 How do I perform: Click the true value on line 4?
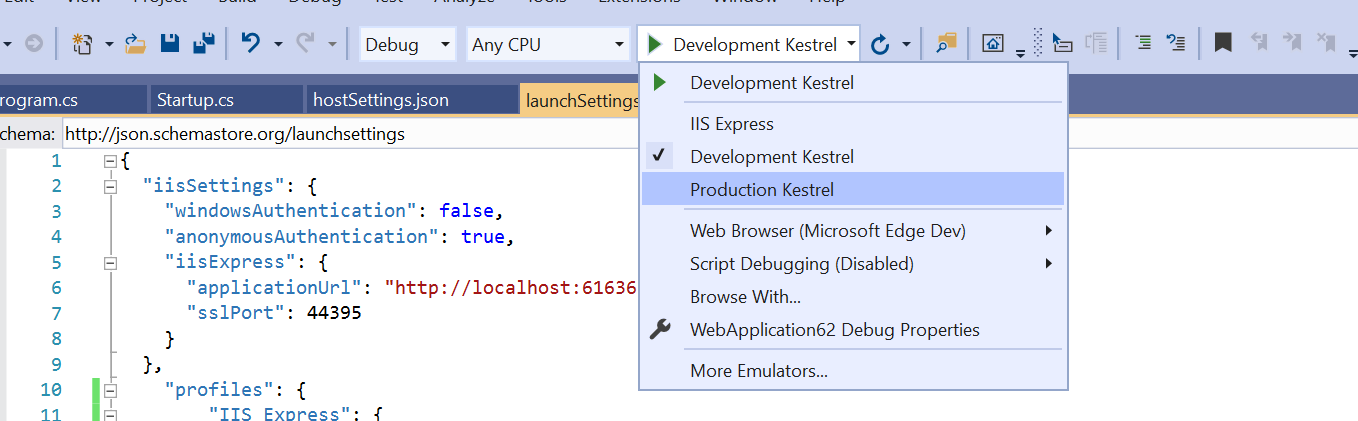482,237
